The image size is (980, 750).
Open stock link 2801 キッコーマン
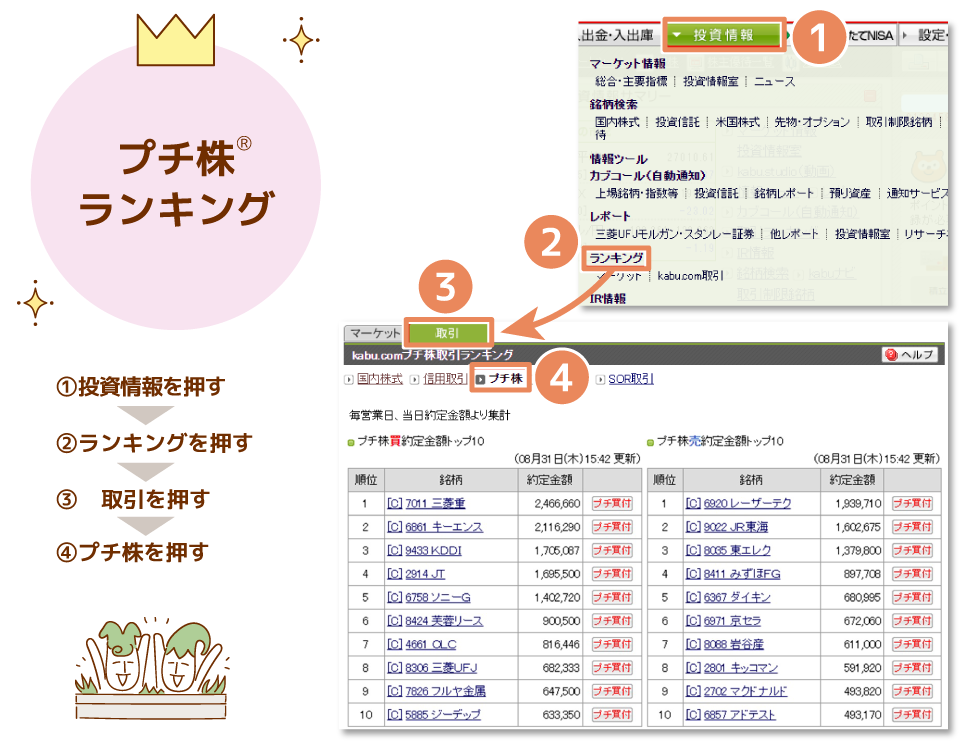tap(741, 668)
